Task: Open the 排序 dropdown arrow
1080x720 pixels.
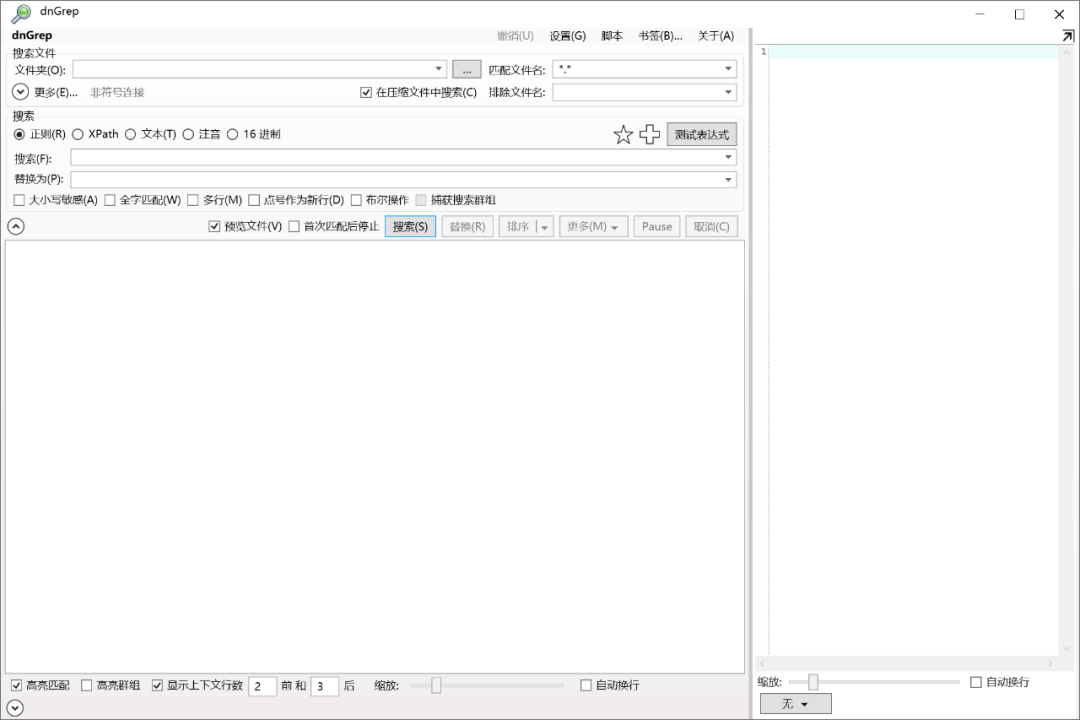Action: pyautogui.click(x=544, y=226)
